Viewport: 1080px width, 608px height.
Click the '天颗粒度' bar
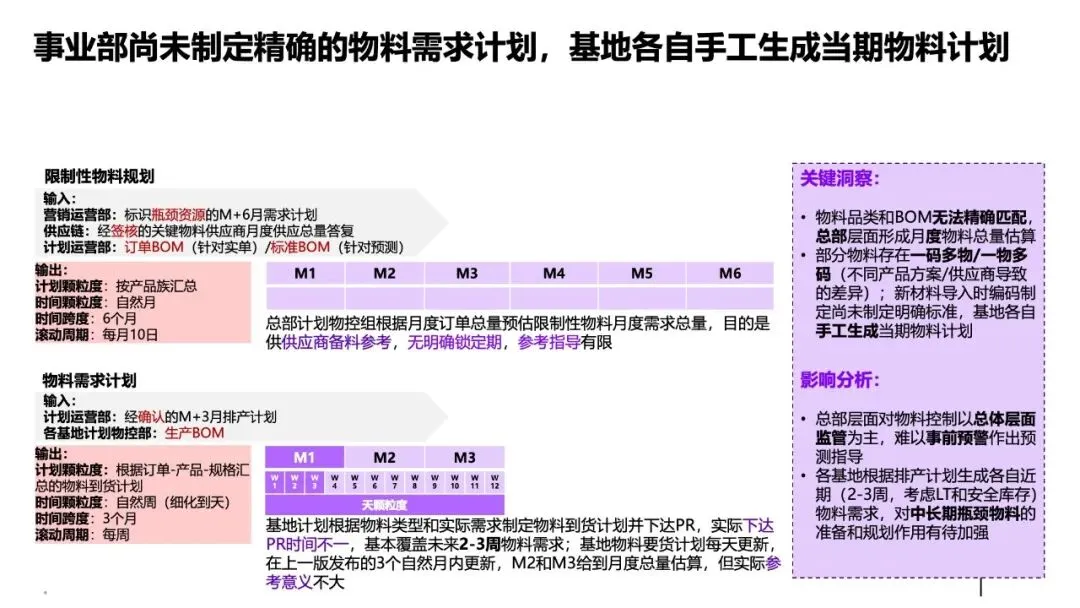[x=385, y=505]
